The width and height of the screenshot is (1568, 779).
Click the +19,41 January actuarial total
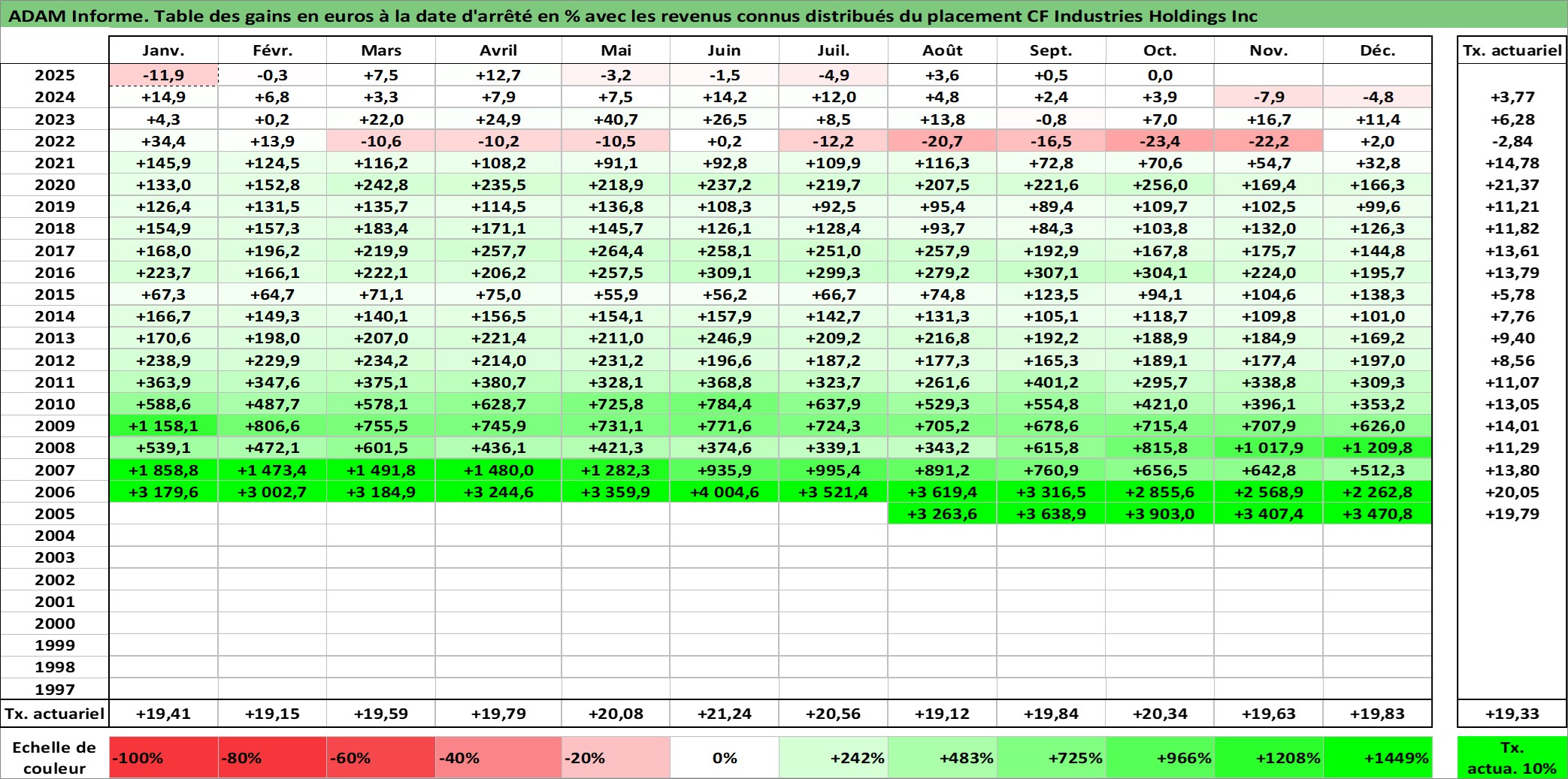tap(163, 714)
